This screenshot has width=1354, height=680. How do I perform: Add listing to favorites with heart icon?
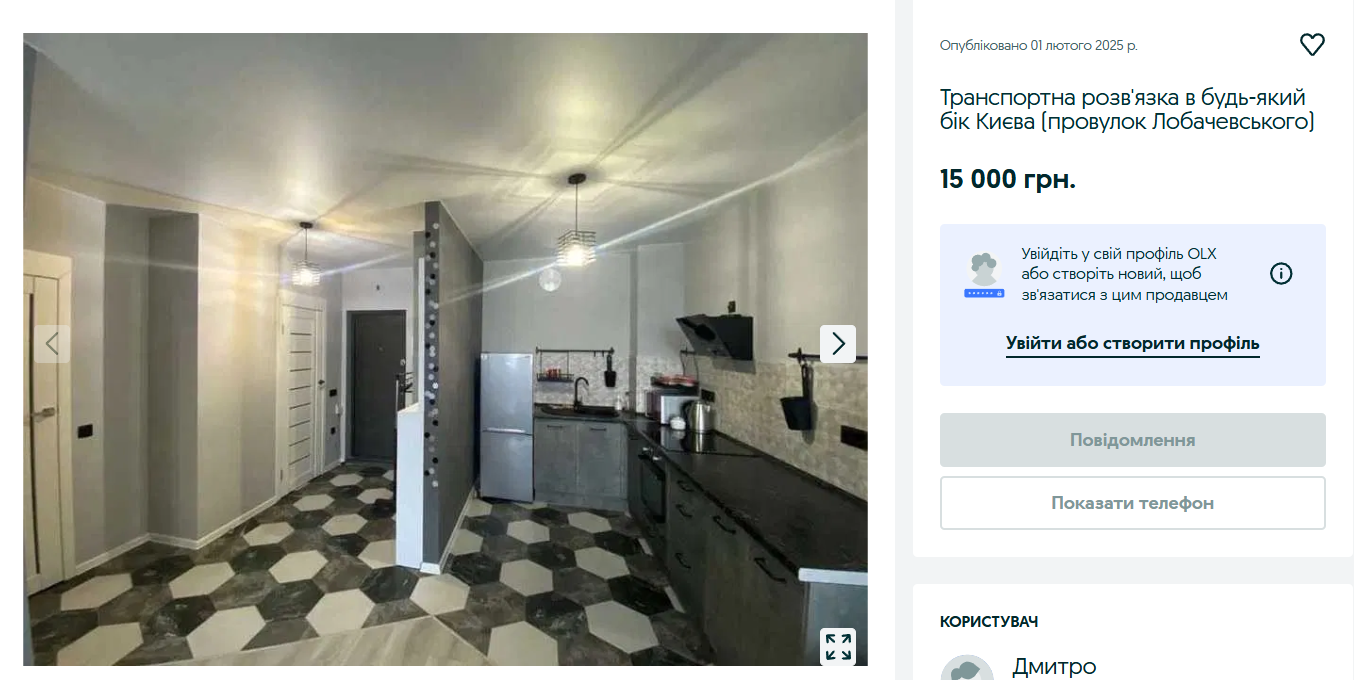[x=1312, y=45]
